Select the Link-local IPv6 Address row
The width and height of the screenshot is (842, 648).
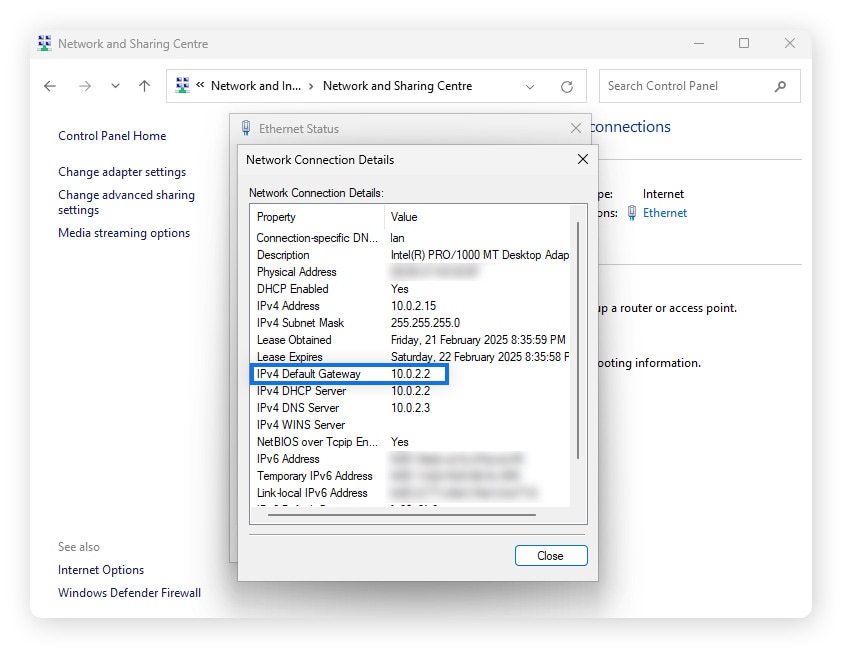410,493
